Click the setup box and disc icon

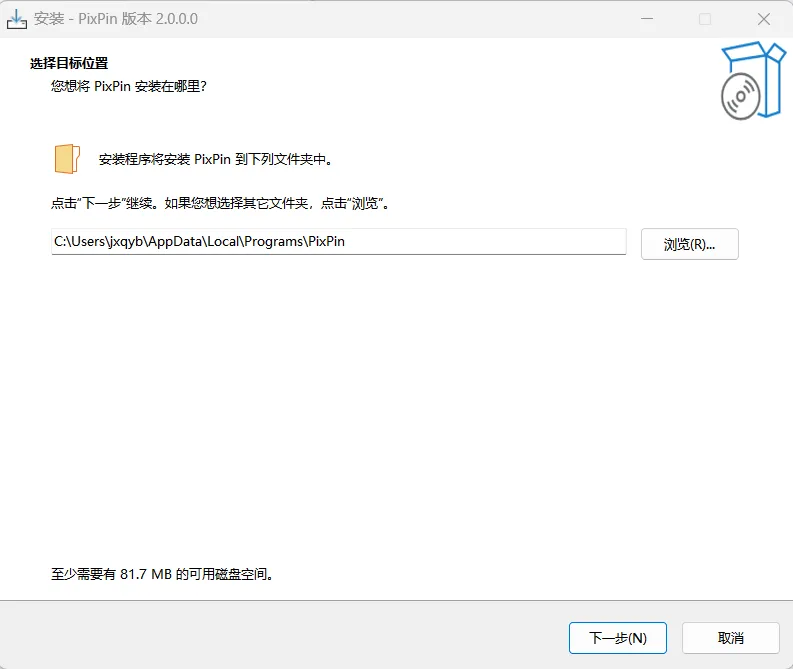tap(753, 81)
